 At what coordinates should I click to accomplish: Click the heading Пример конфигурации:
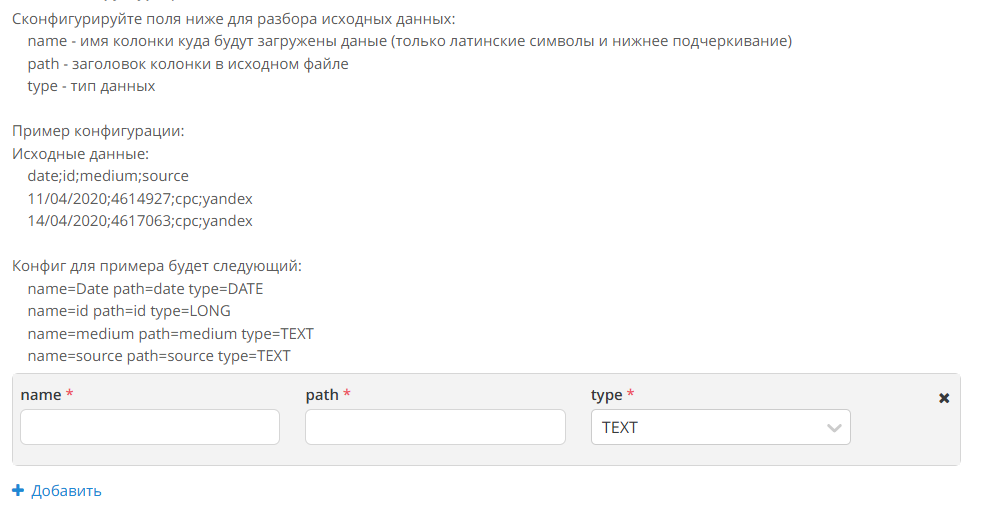(x=98, y=131)
